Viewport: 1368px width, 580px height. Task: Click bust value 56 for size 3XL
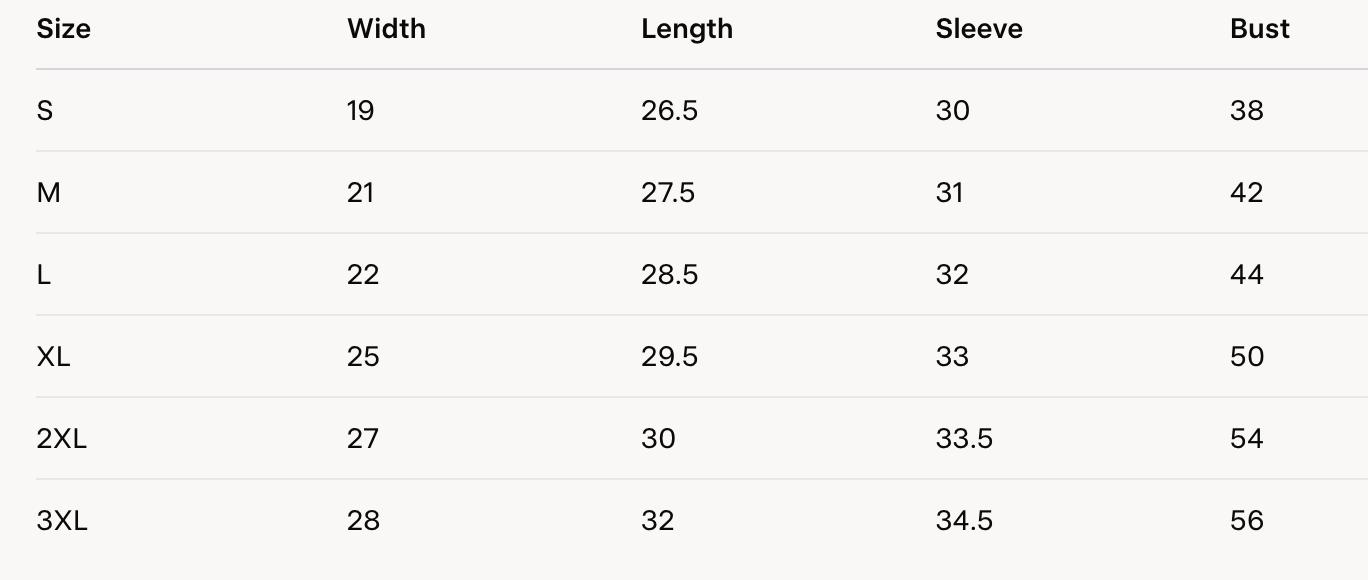tap(1246, 521)
